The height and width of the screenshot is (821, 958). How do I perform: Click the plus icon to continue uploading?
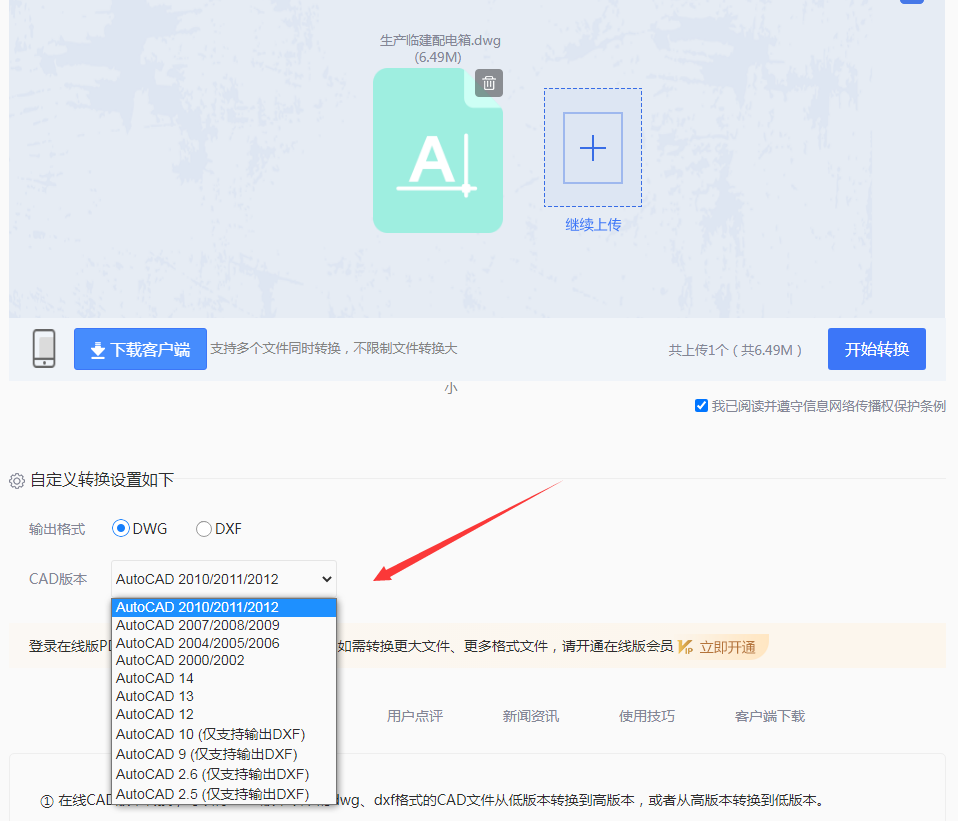(x=592, y=147)
